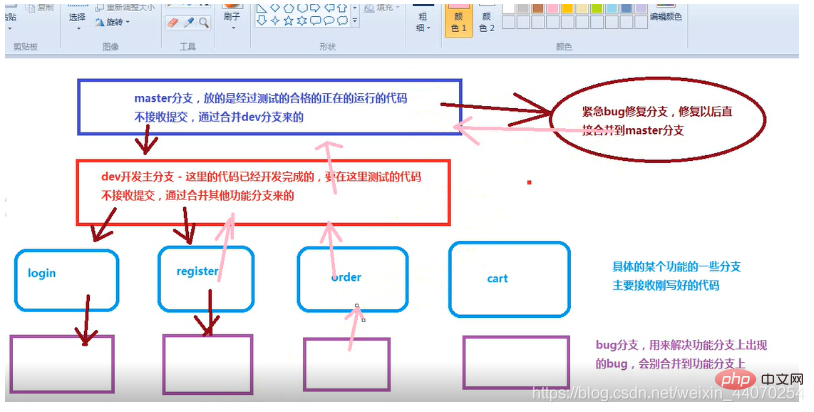This screenshot has height=412, width=814.
Task: Click the 'order' text on canvas
Action: pyautogui.click(x=346, y=277)
